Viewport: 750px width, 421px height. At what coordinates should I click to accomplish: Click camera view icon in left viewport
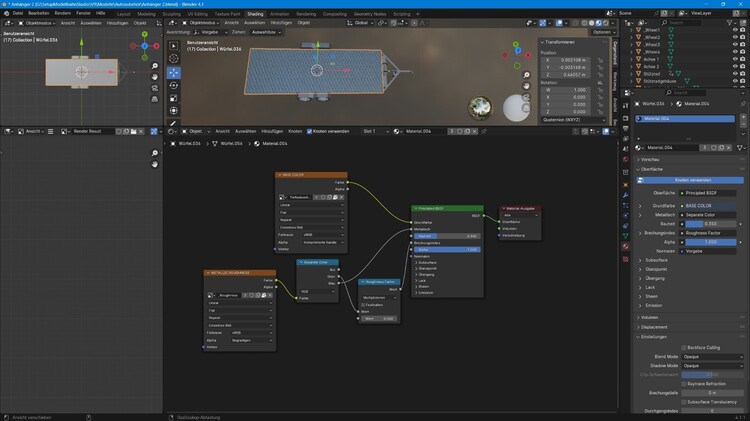click(154, 88)
